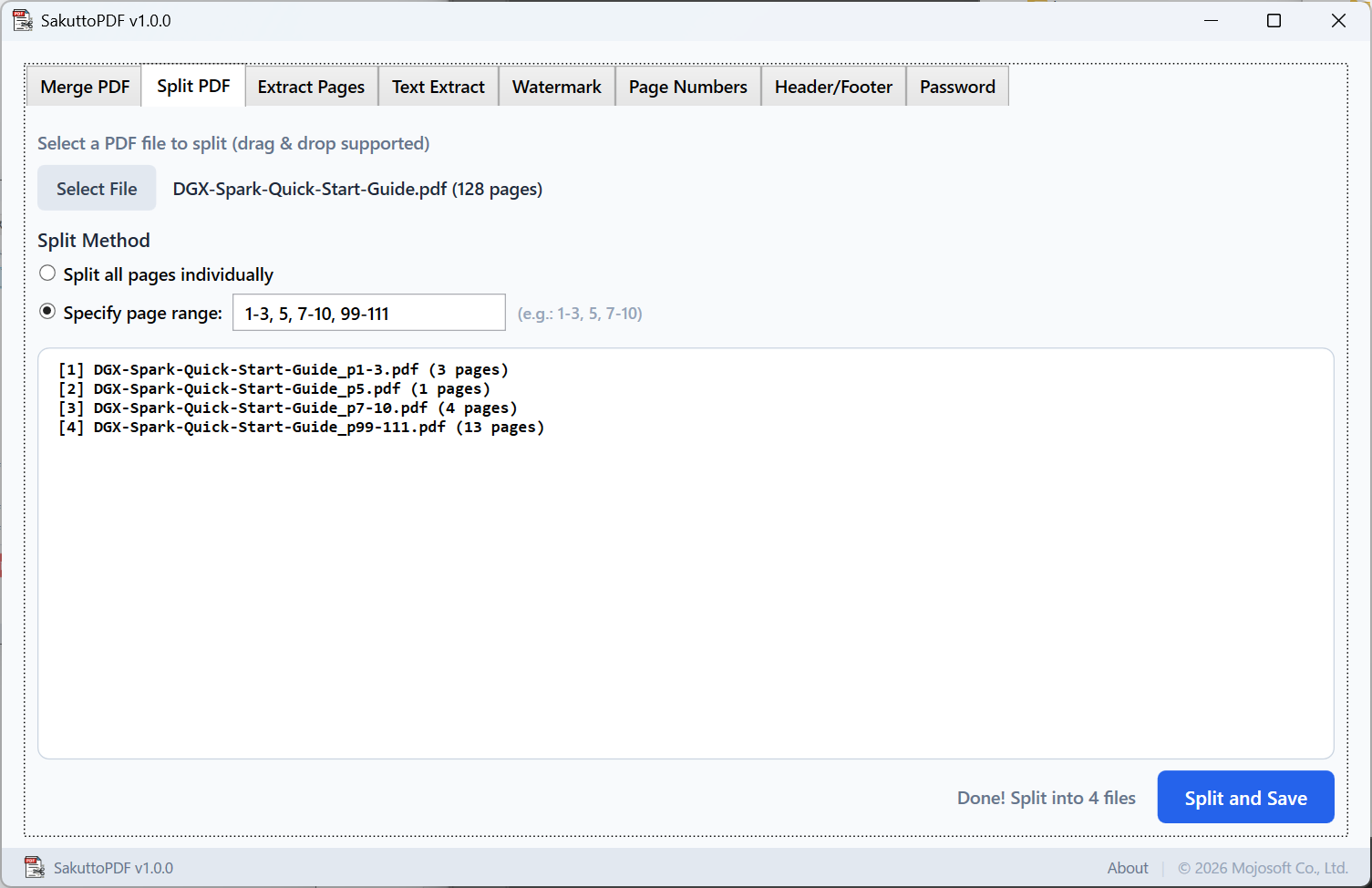Minimize the SakuttoPDF window
This screenshot has height=888, width=1372.
[x=1211, y=20]
